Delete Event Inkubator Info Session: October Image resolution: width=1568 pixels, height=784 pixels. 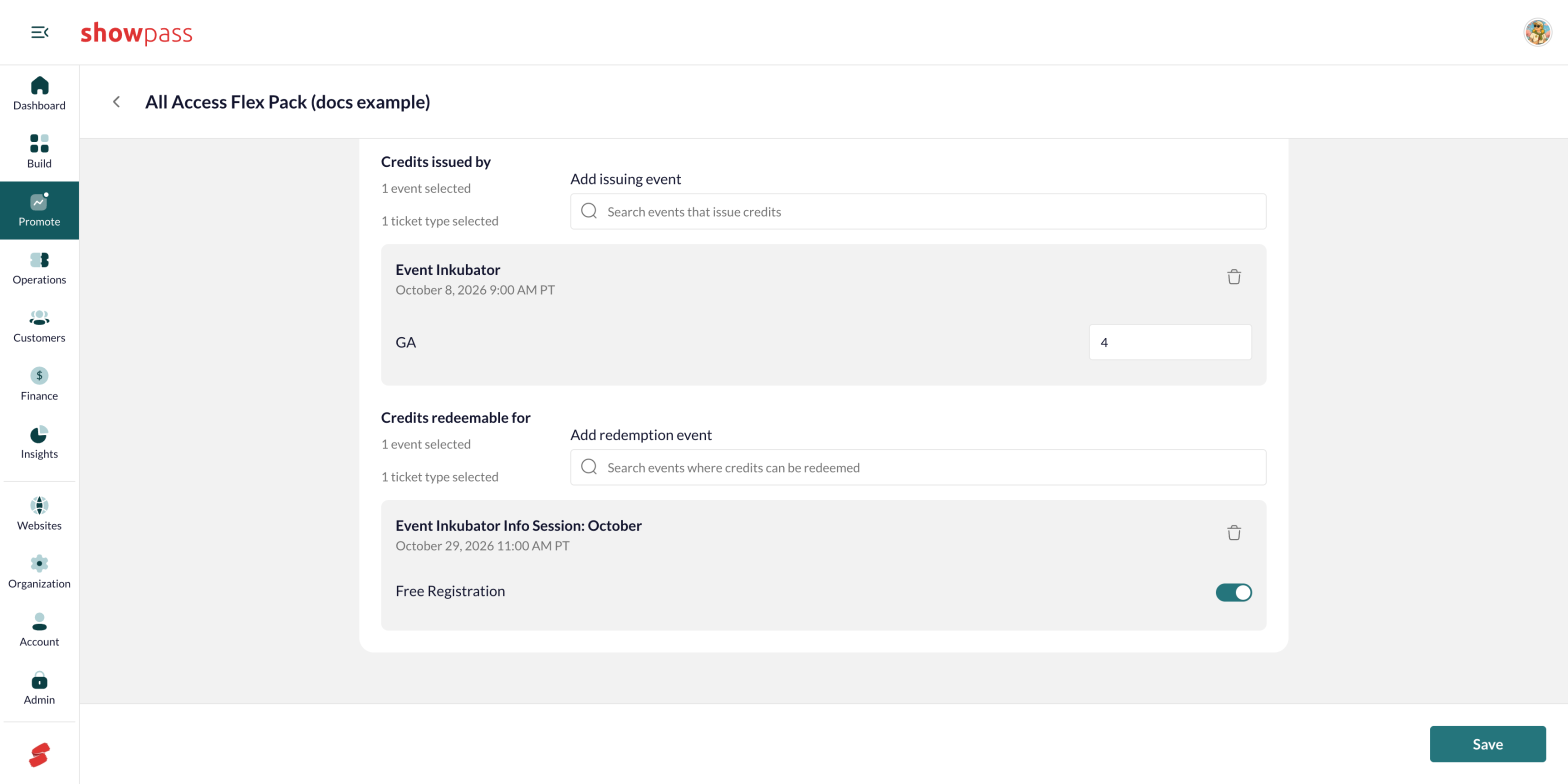coord(1234,532)
